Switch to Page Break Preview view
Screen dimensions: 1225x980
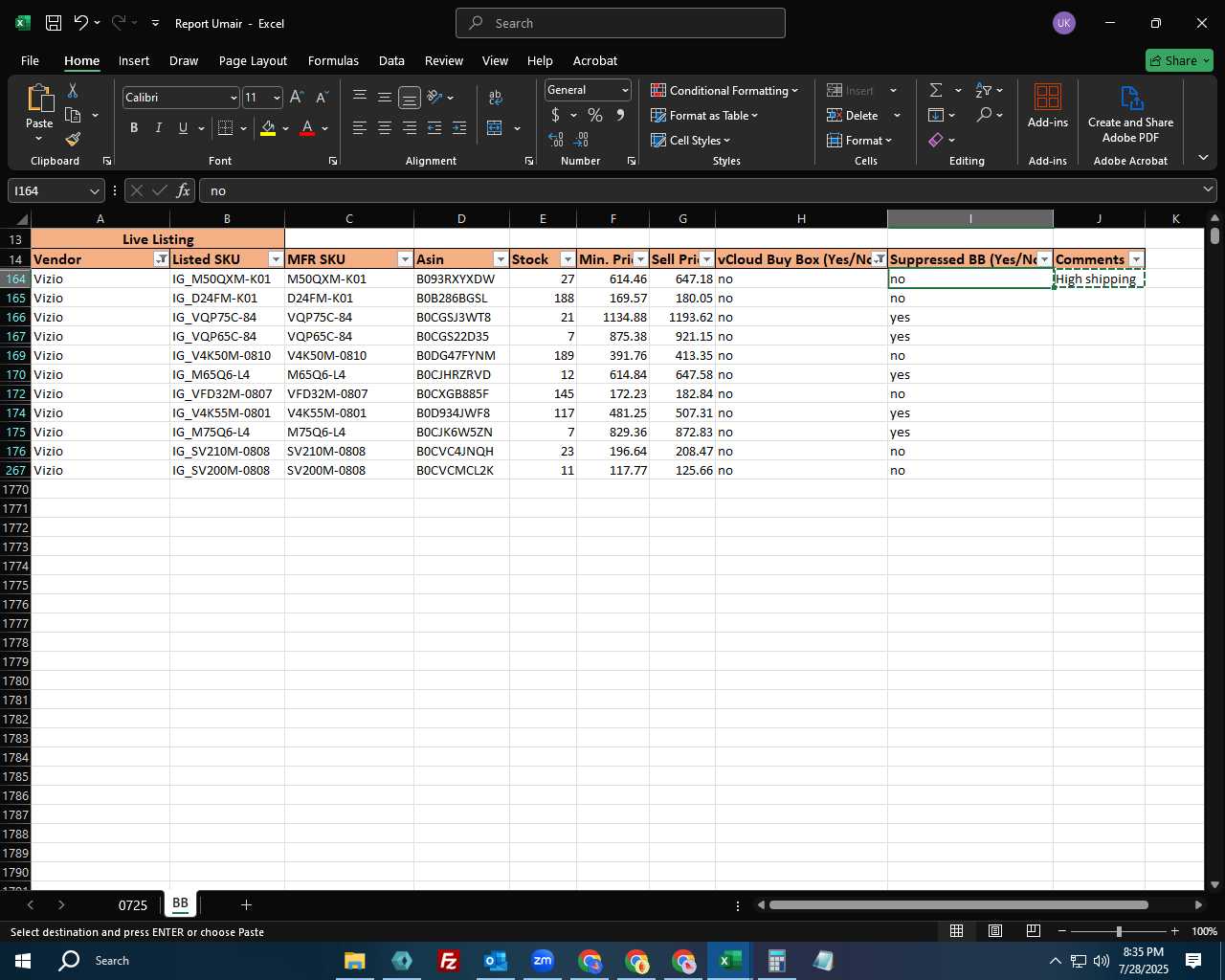tap(1033, 931)
